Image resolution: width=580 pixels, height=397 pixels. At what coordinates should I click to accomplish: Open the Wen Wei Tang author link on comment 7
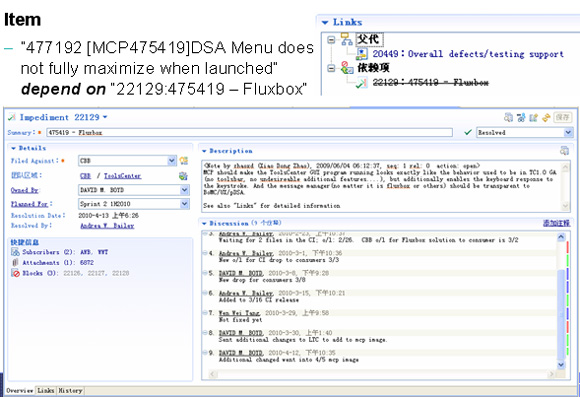[x=239, y=313]
